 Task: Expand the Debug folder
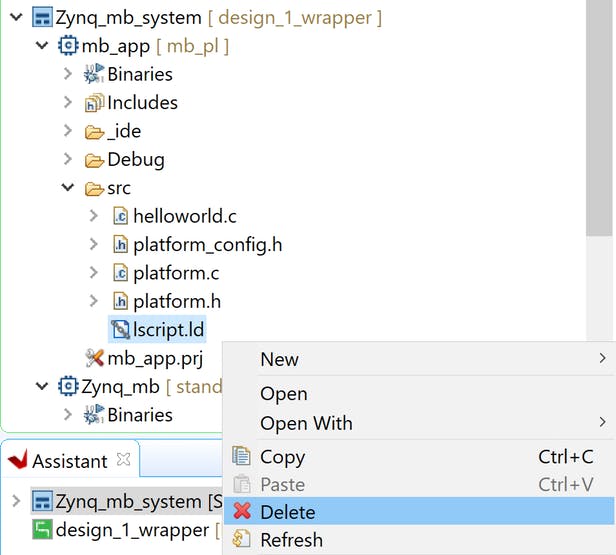(x=67, y=160)
